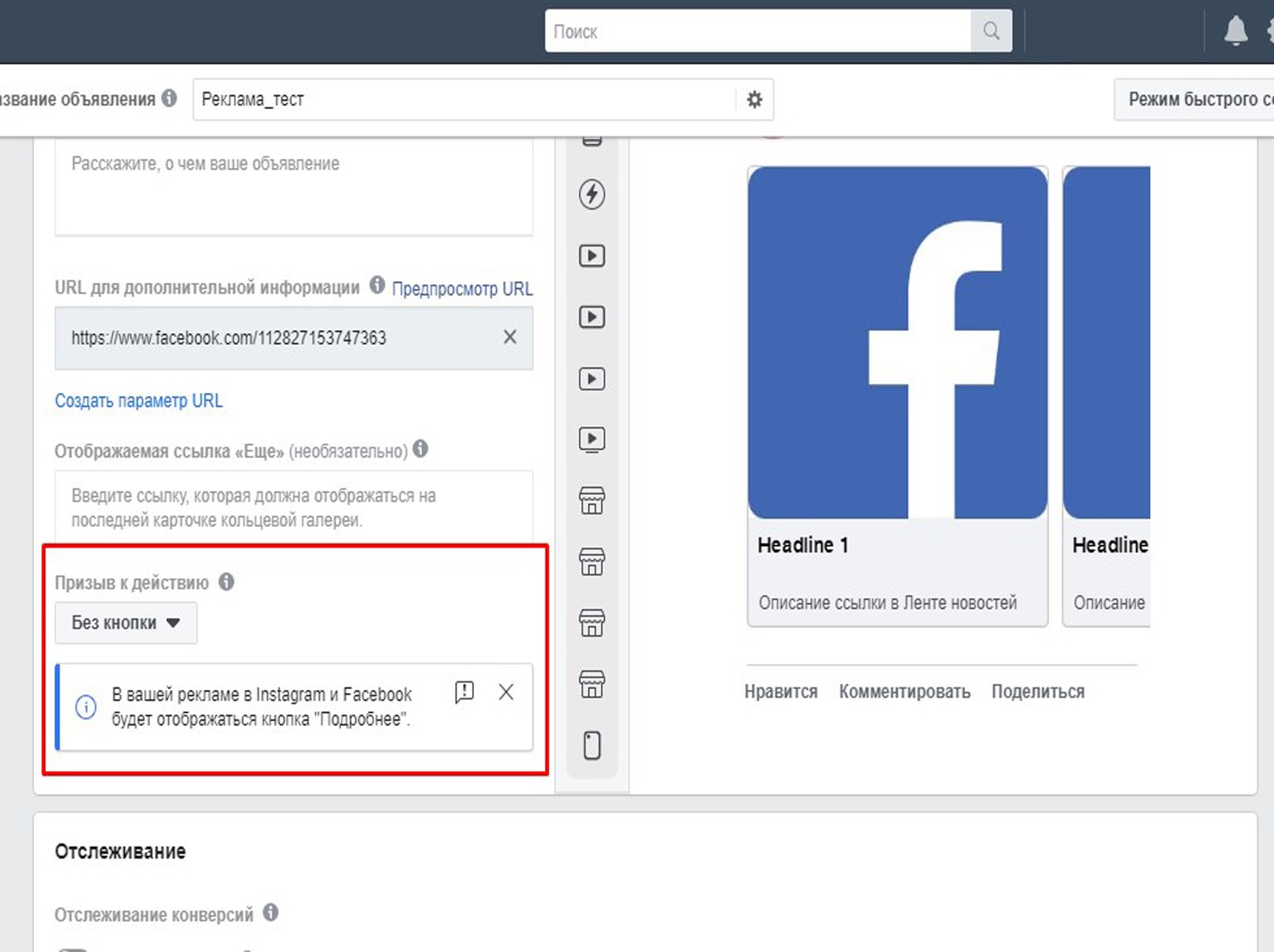Dismiss the Instagram and Facebook button notice
This screenshot has height=952, width=1274.
click(506, 691)
